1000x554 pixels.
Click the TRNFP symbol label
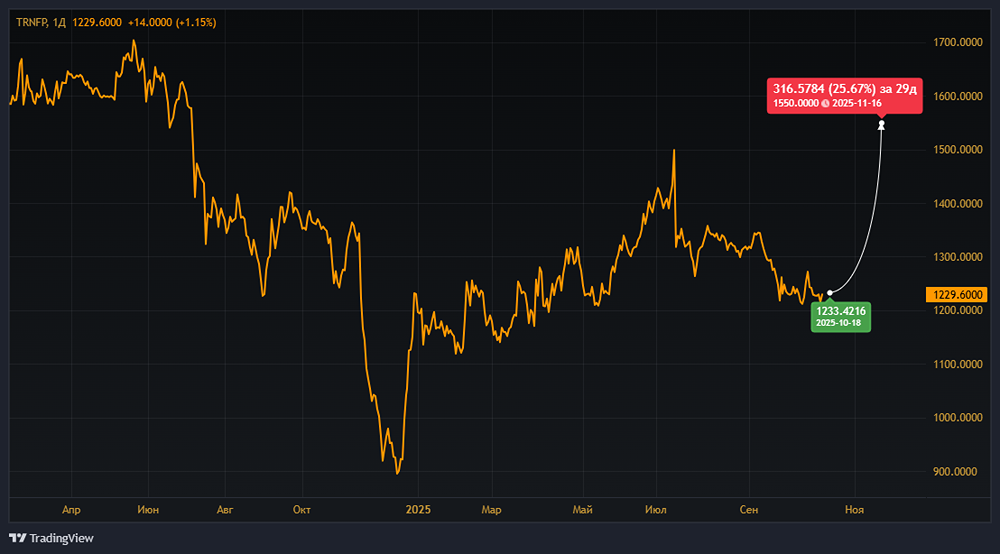click(31, 22)
